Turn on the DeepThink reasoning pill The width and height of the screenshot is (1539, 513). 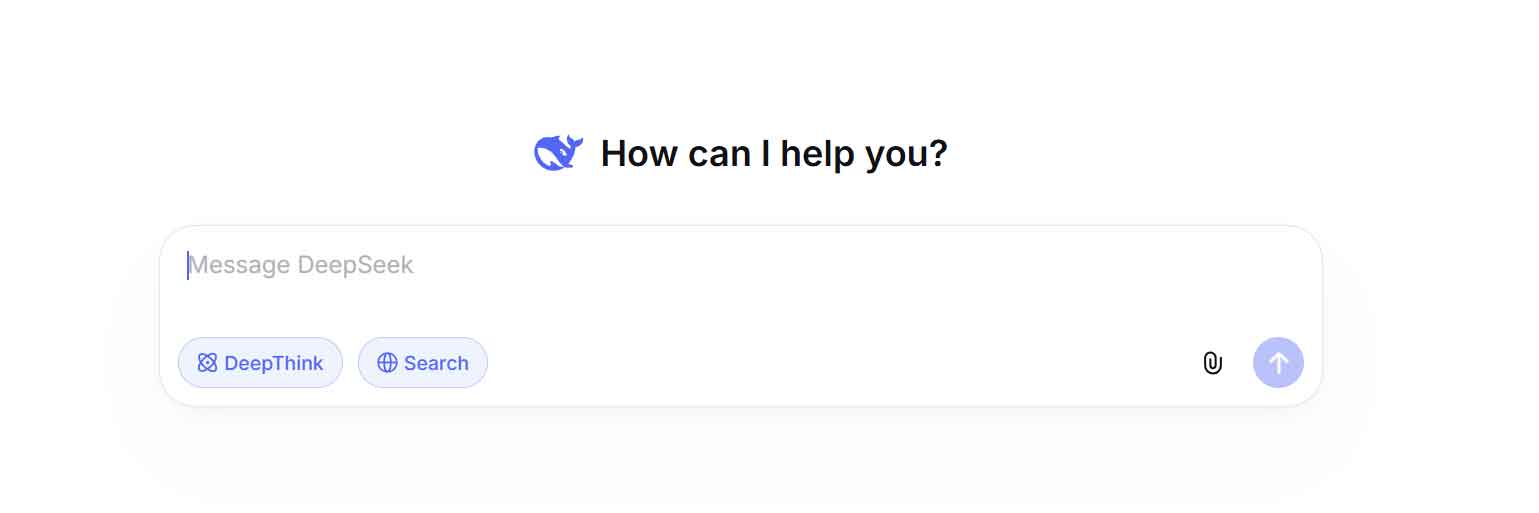click(260, 363)
